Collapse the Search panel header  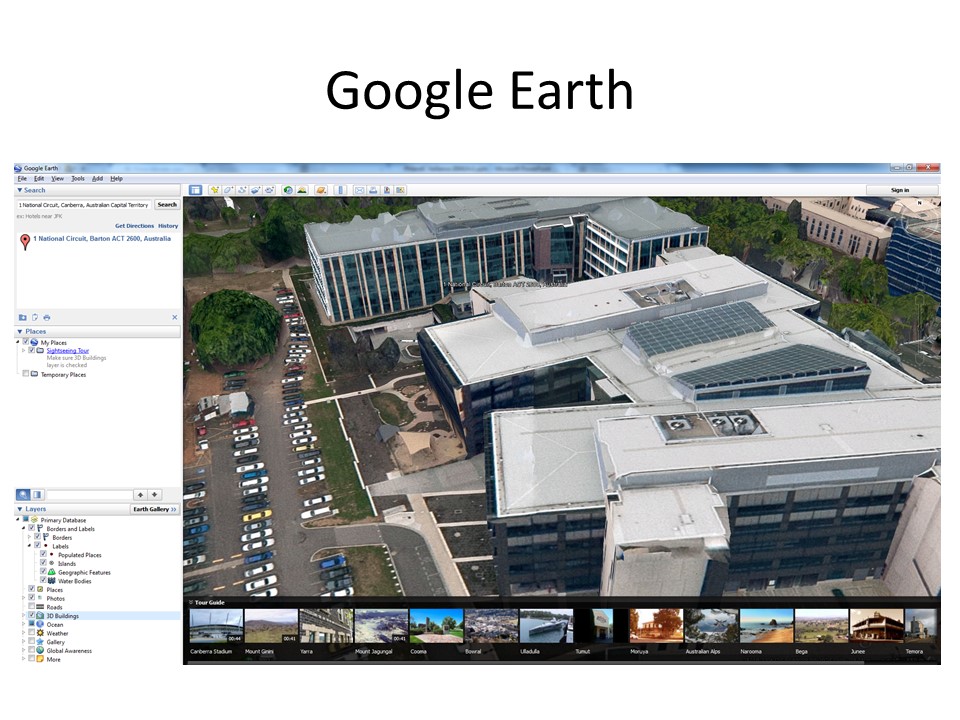pyautogui.click(x=98, y=190)
